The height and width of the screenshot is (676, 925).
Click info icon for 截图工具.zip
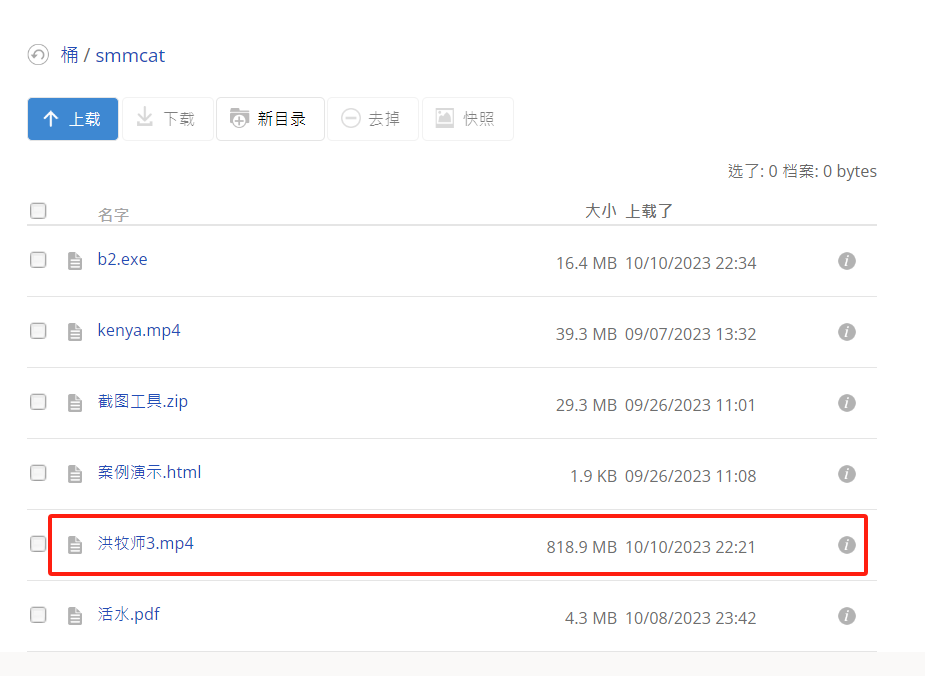point(846,403)
